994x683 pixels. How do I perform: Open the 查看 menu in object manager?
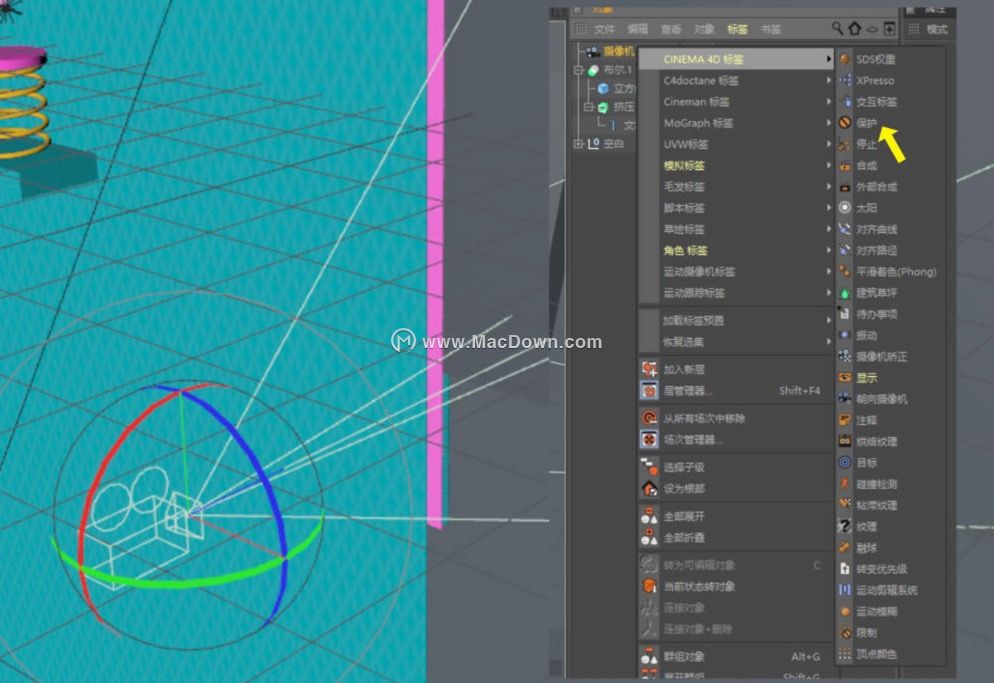point(671,29)
